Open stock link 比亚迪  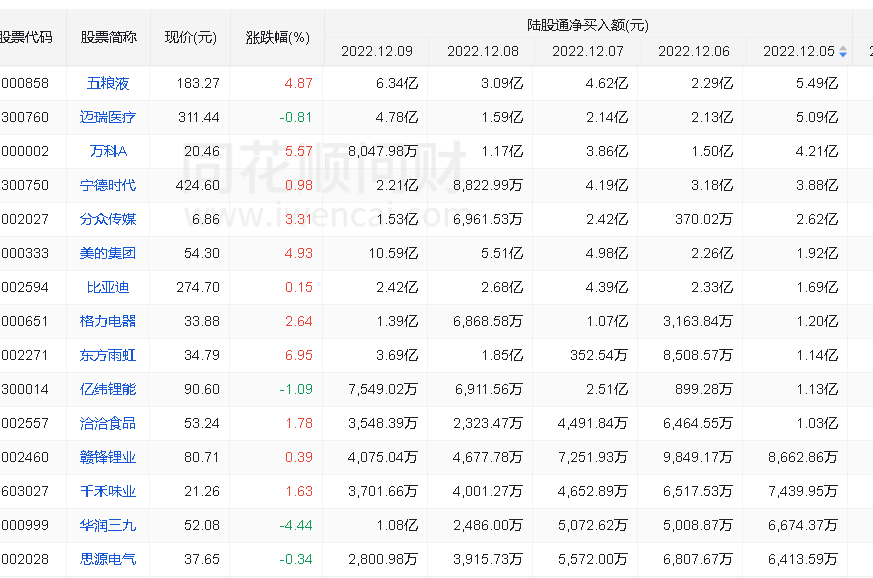coord(108,287)
